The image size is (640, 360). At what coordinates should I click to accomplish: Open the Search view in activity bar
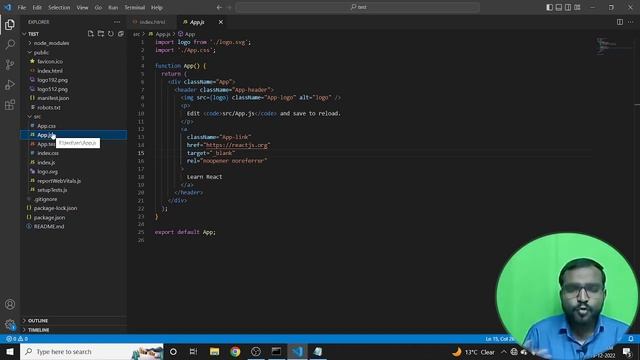tap(10, 44)
